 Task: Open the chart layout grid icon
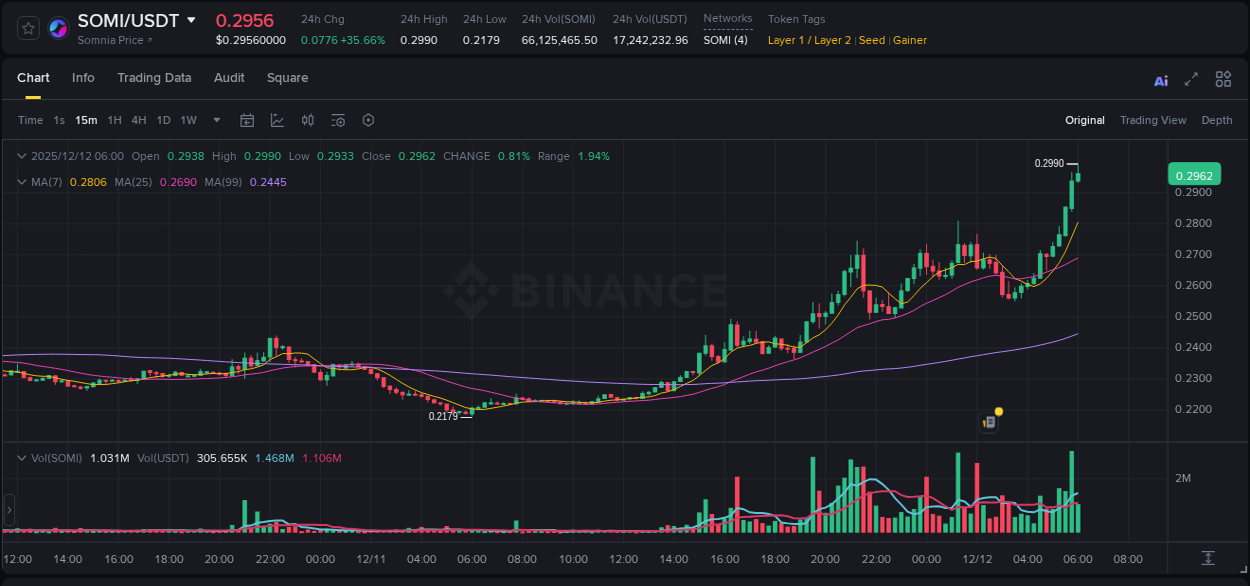(1223, 78)
